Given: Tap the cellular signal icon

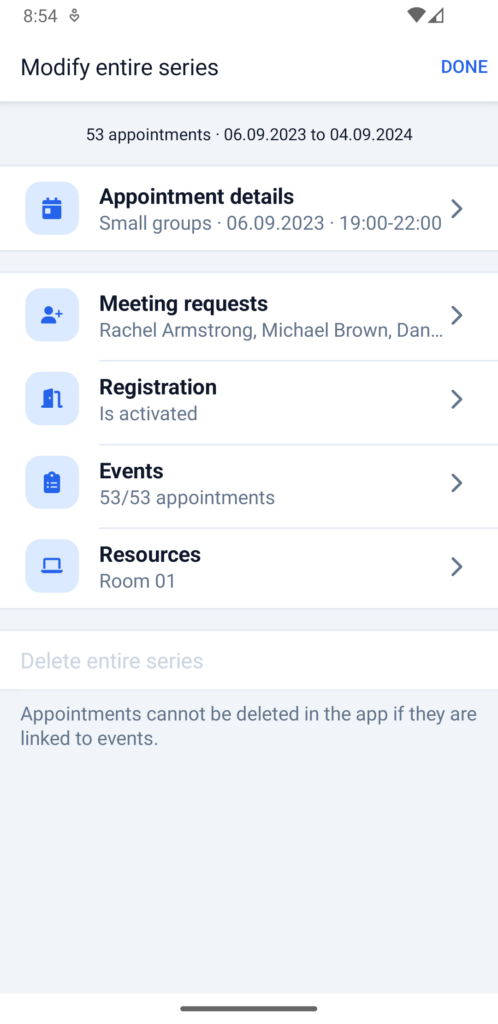Looking at the screenshot, I should tap(436, 16).
